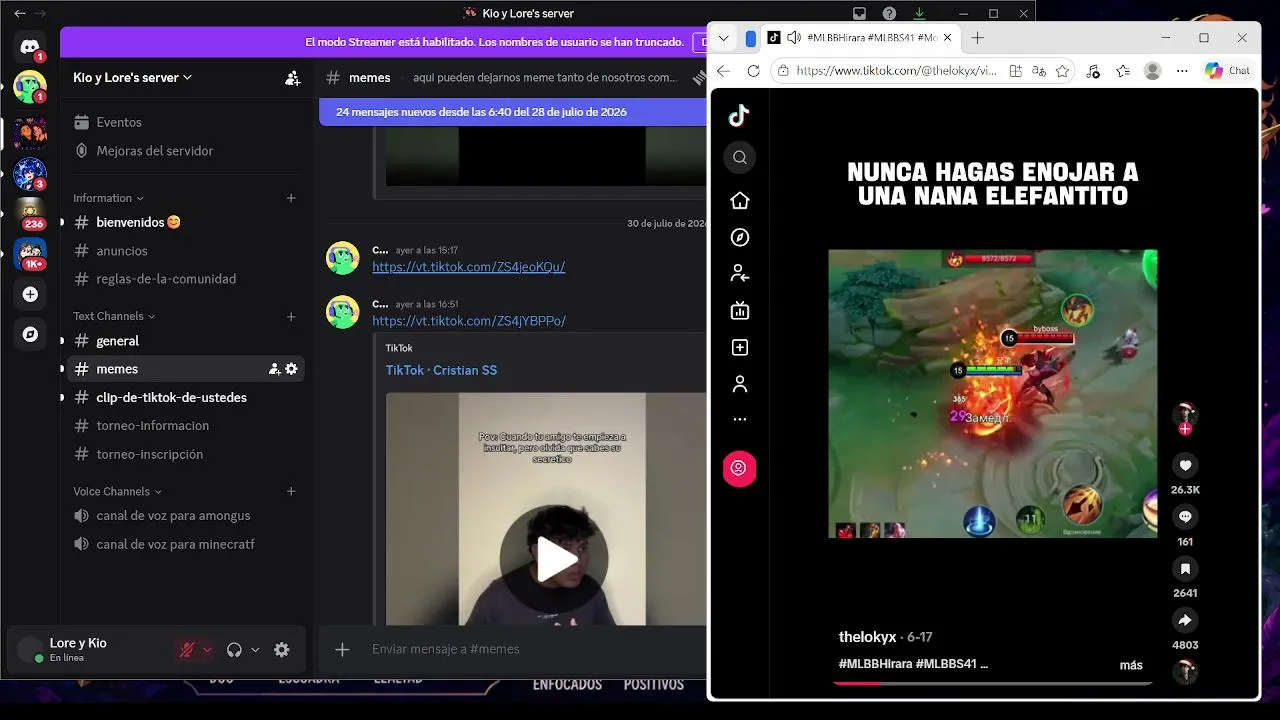
Task: Open the bienvenidos channel
Action: (185, 222)
